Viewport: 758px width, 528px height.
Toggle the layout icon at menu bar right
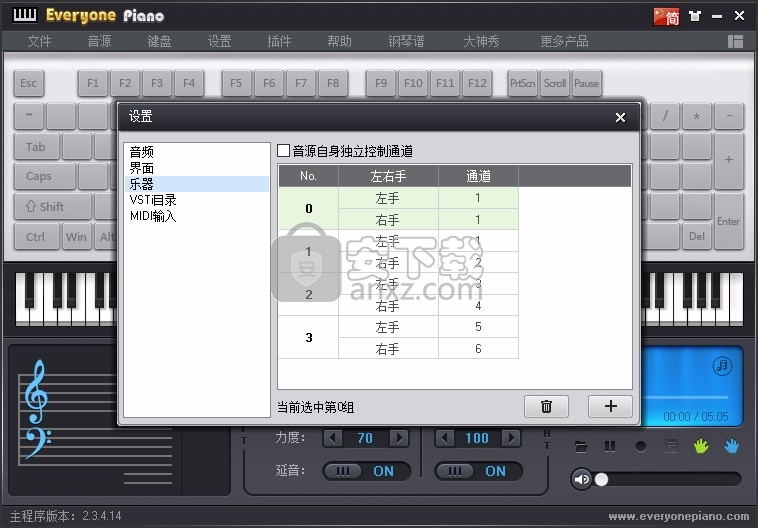[735, 41]
